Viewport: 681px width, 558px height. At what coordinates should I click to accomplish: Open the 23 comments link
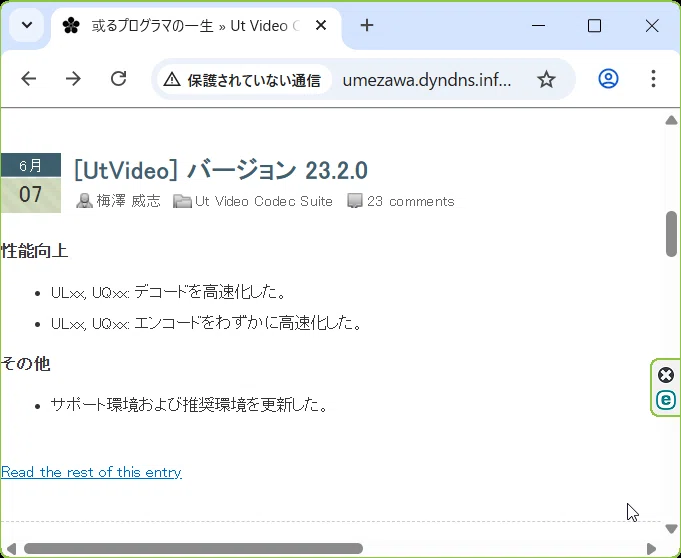[x=410, y=201]
